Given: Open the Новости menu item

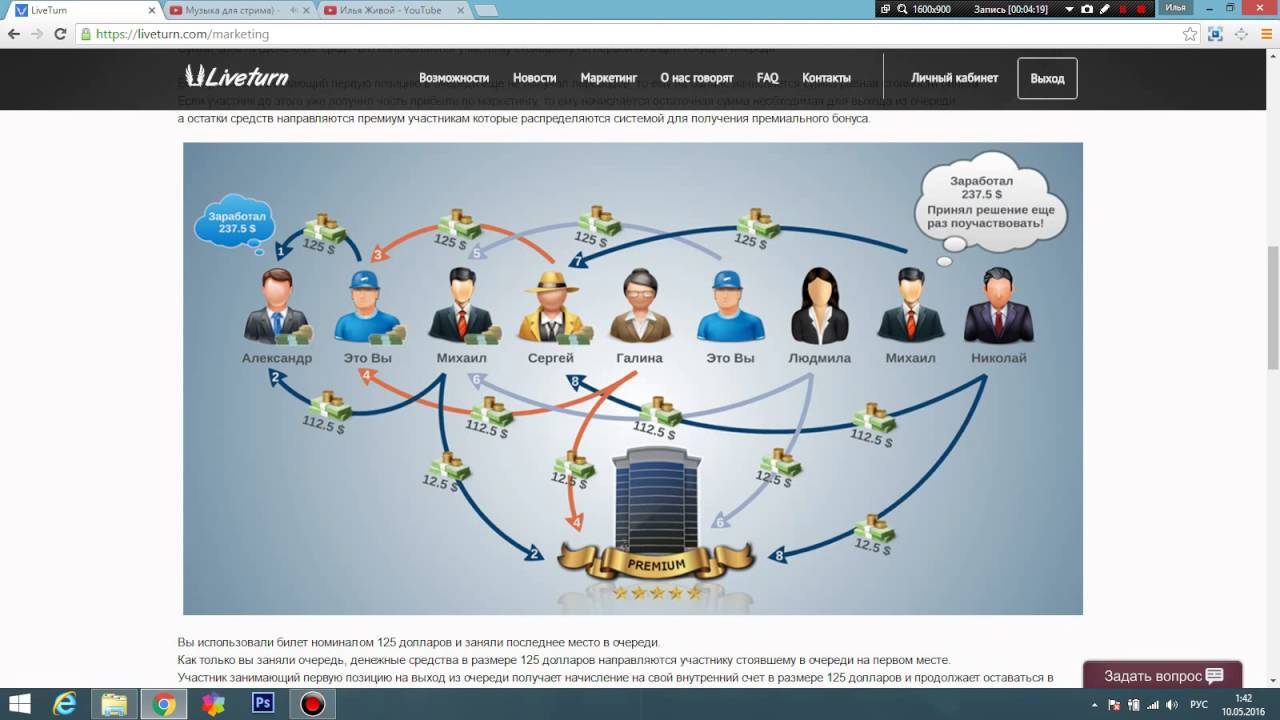Looking at the screenshot, I should [x=534, y=78].
